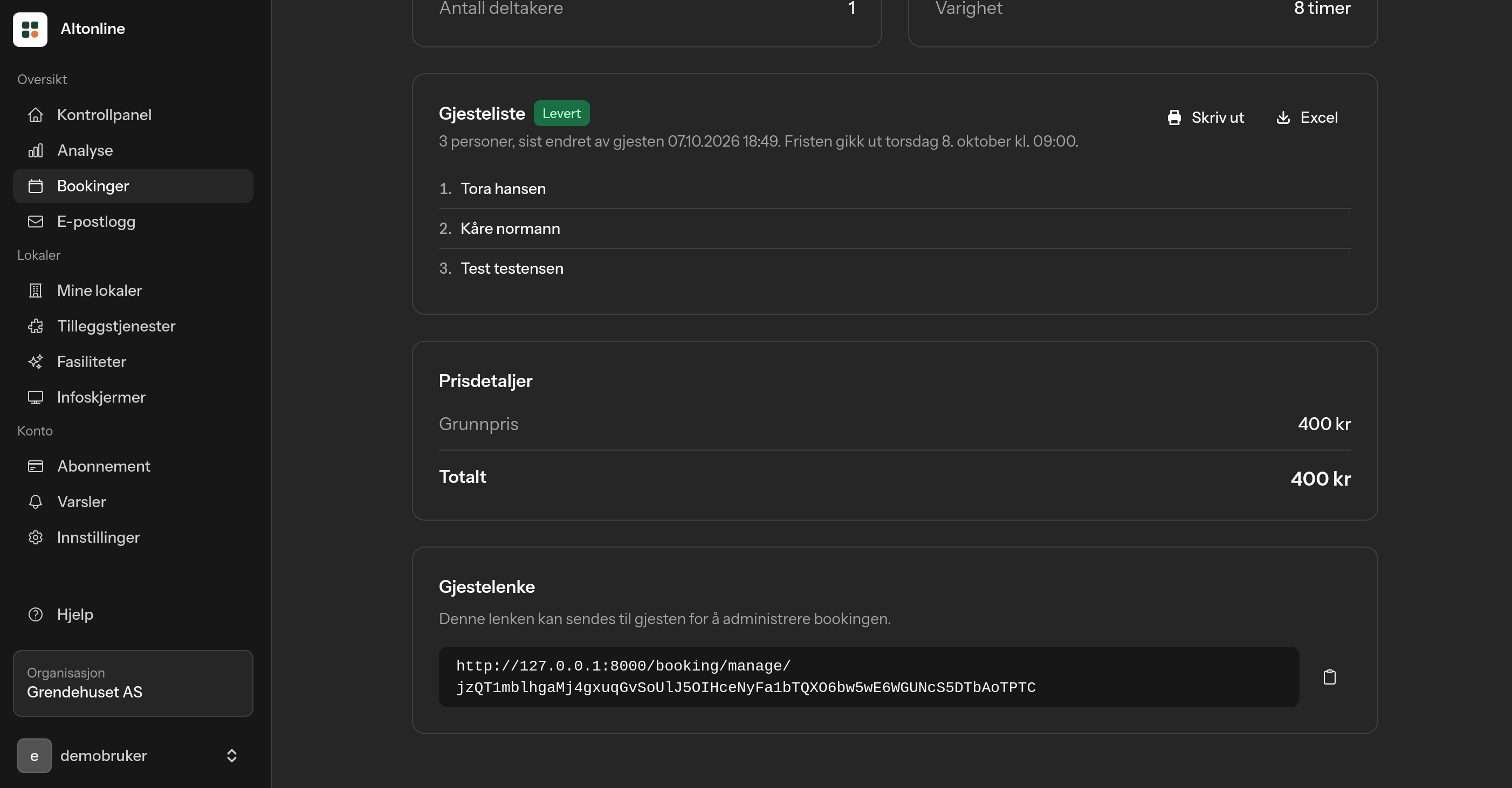Select guest 'Kåre normann'
The image size is (1512, 788).
[x=510, y=229]
